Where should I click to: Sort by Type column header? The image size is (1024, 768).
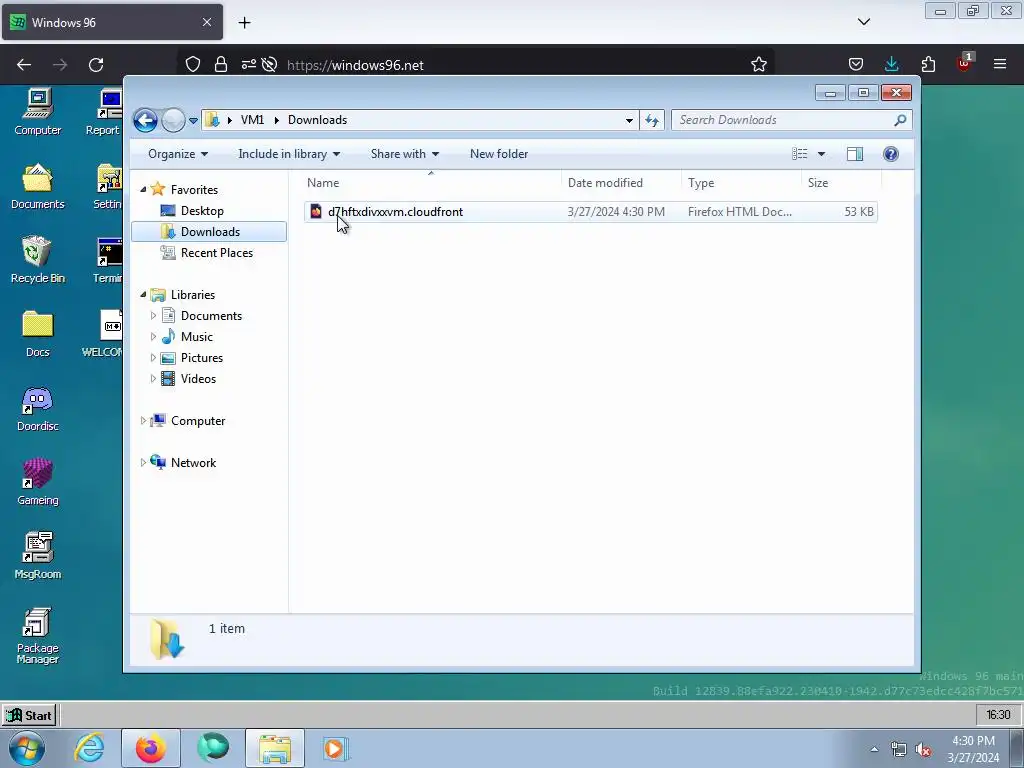pyautogui.click(x=741, y=183)
